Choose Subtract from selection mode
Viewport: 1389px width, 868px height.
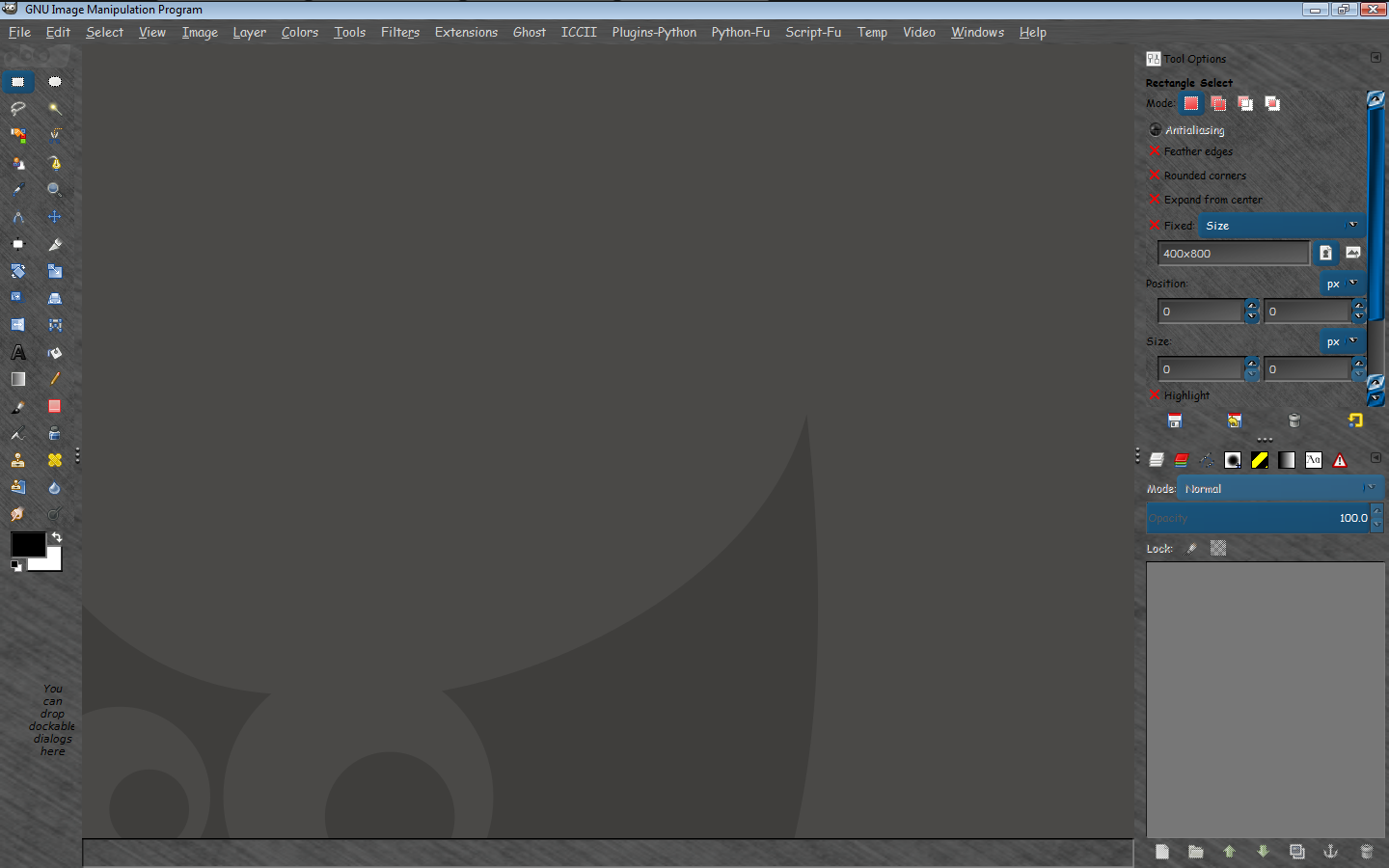click(1246, 103)
